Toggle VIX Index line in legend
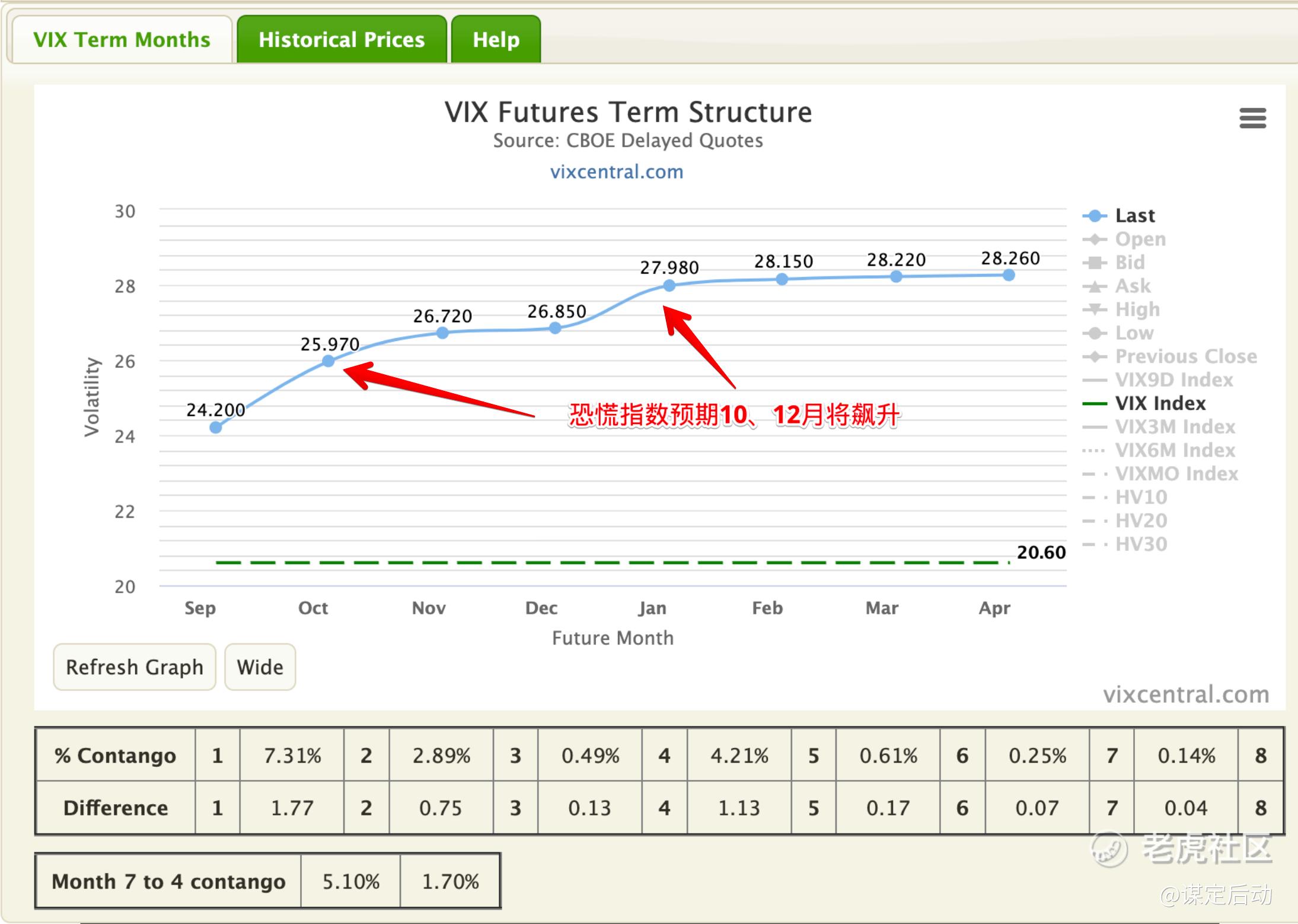Screen dimensions: 1298x924 pos(1144,403)
